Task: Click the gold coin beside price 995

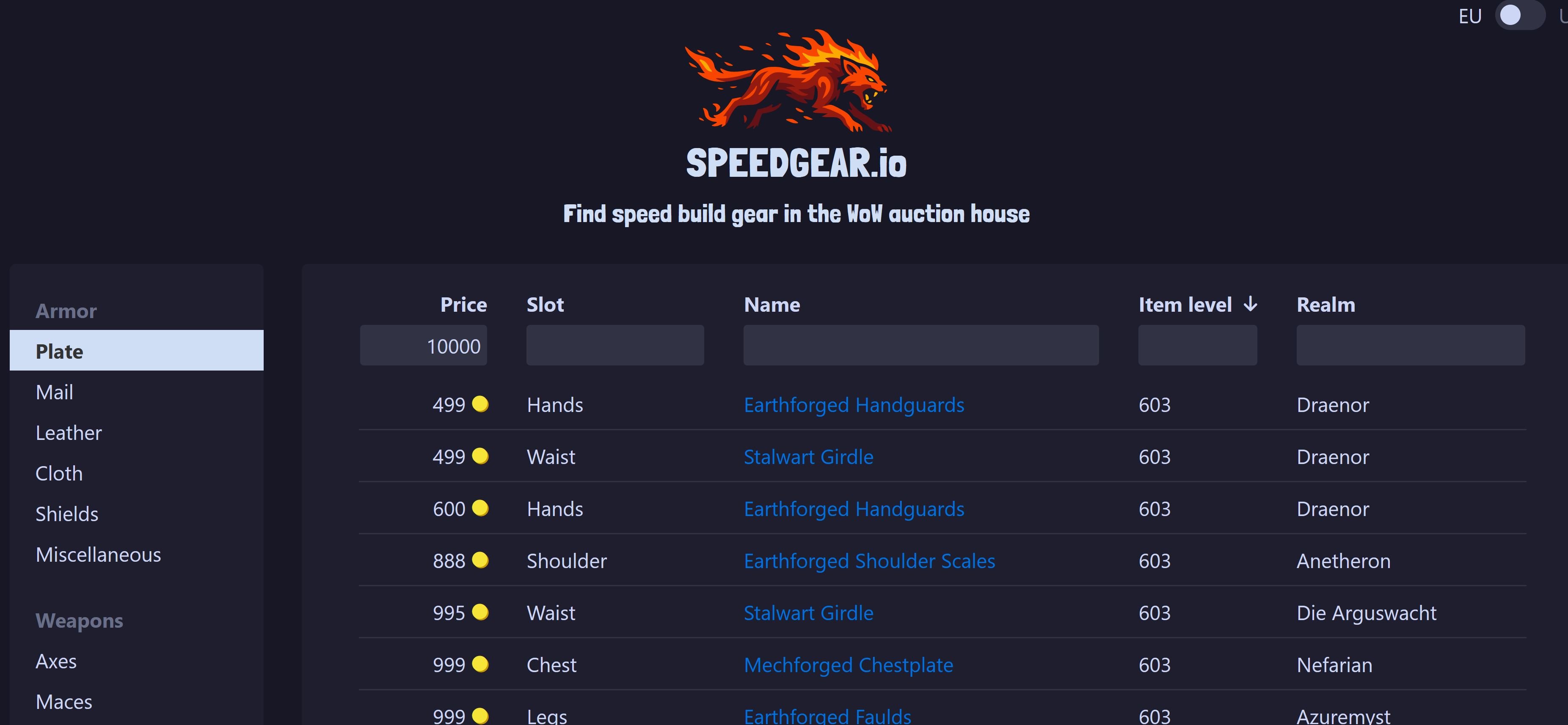Action: tap(480, 612)
